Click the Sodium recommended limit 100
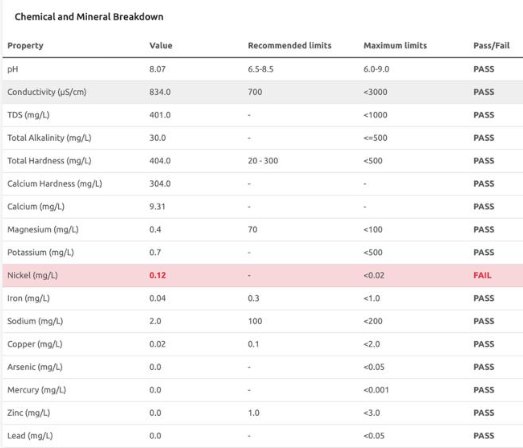Screen dimensions: 523x448 [x=255, y=321]
